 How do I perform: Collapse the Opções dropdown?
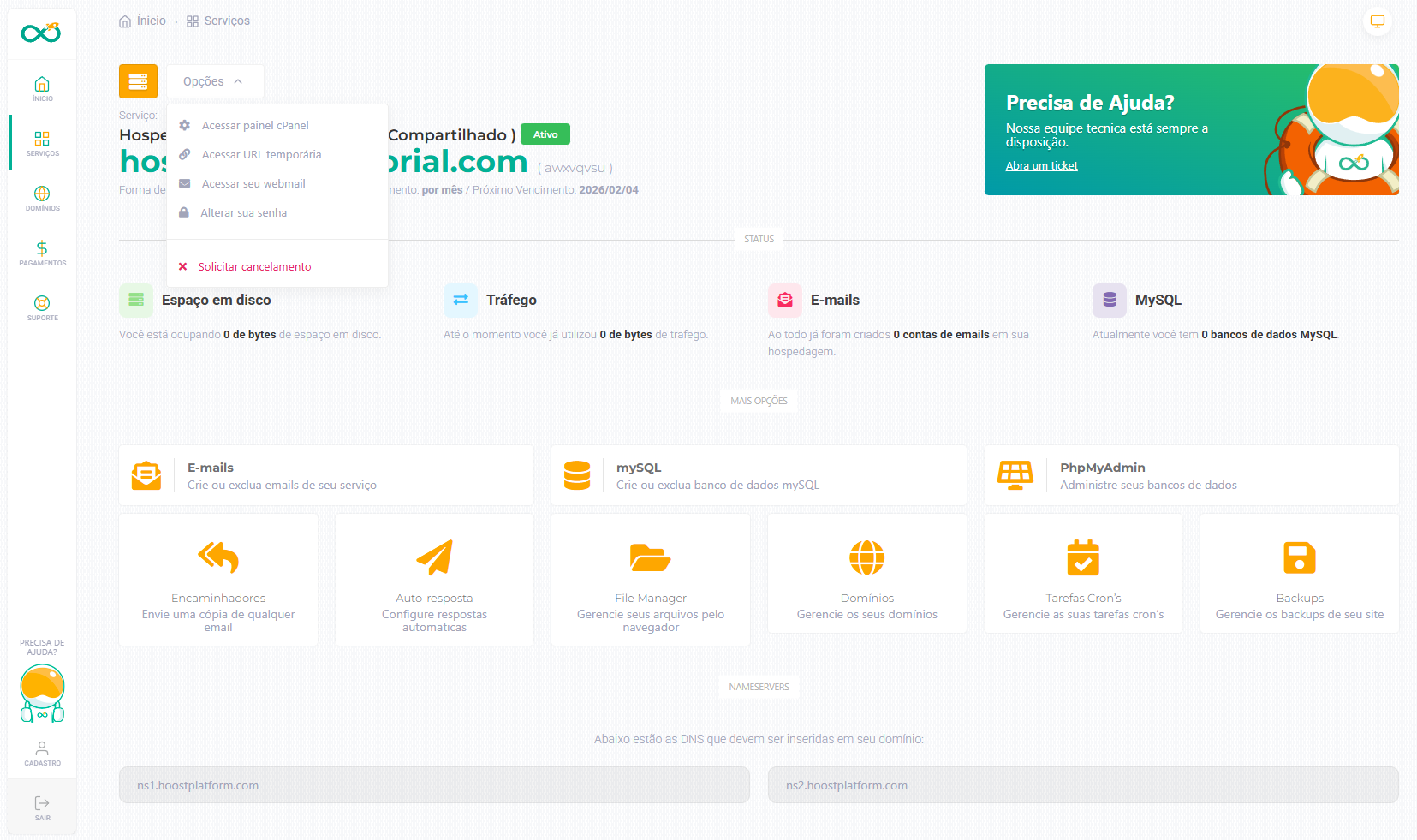click(x=214, y=81)
